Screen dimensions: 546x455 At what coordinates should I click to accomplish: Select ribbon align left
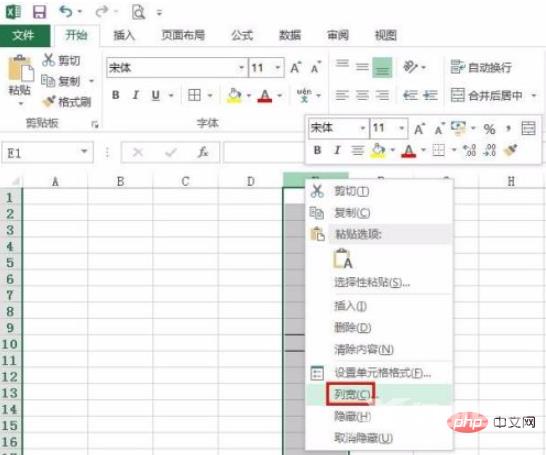[342, 95]
